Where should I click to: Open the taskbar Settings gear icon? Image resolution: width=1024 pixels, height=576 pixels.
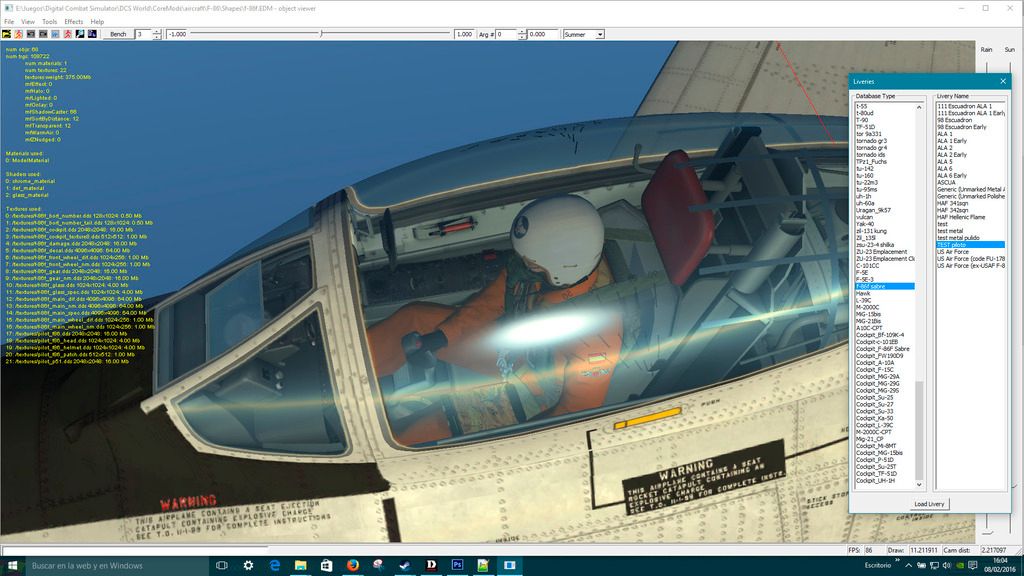(x=248, y=565)
